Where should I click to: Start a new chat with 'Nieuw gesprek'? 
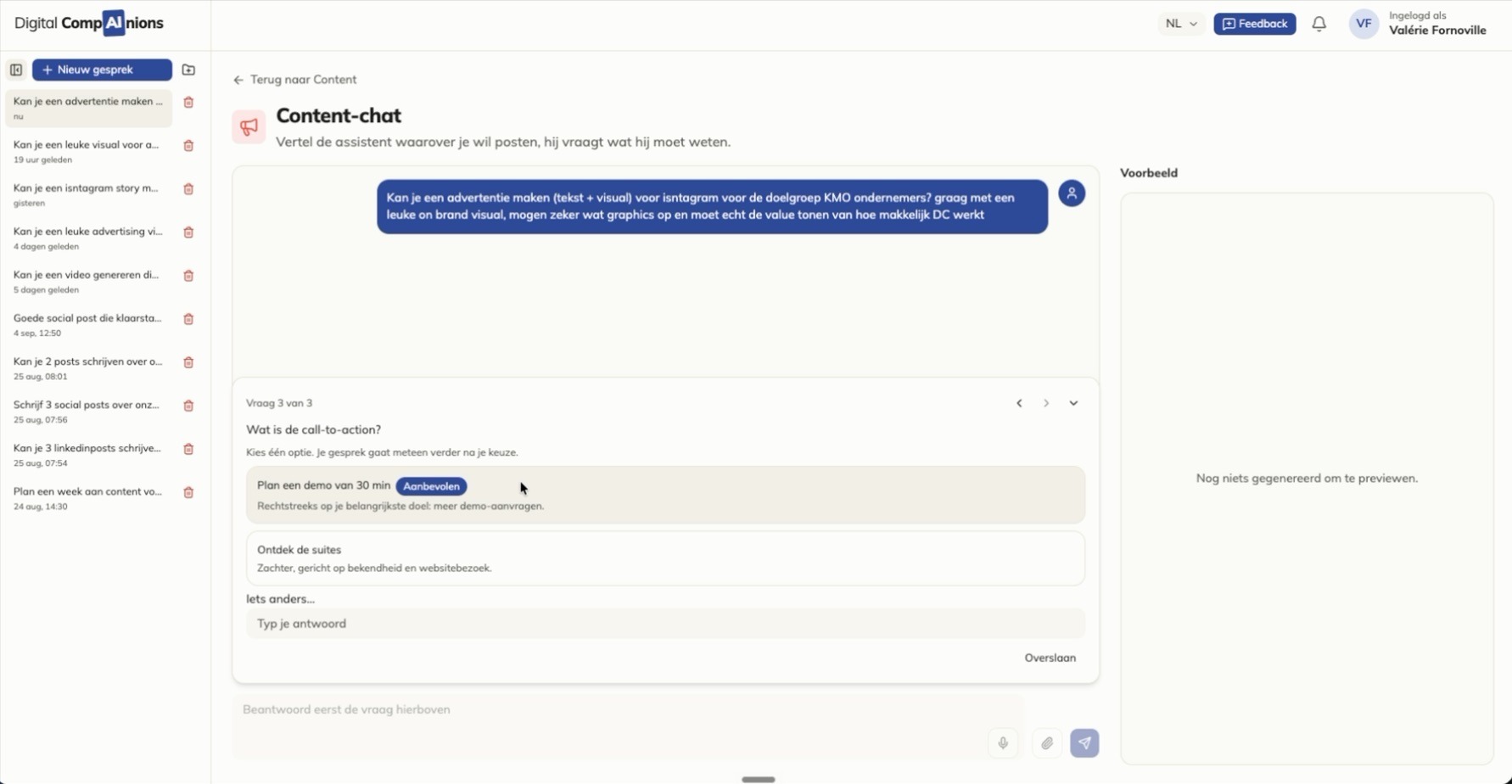point(102,70)
